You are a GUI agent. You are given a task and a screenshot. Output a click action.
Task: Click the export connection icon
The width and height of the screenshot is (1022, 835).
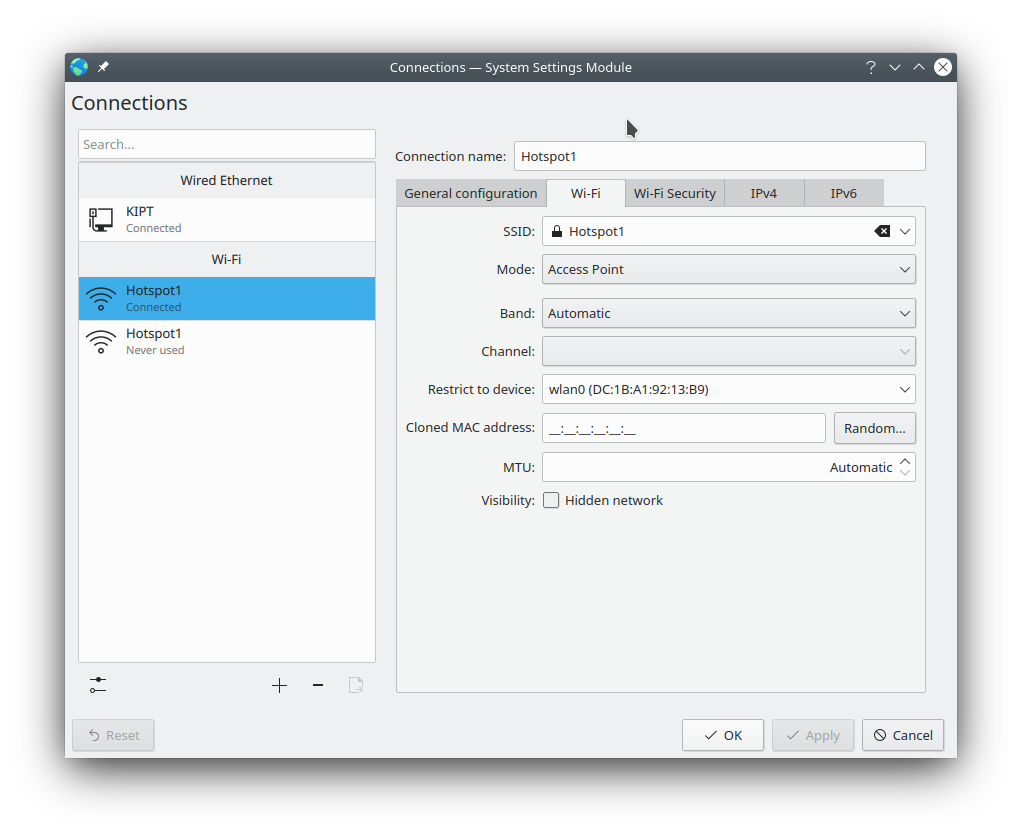(x=356, y=685)
